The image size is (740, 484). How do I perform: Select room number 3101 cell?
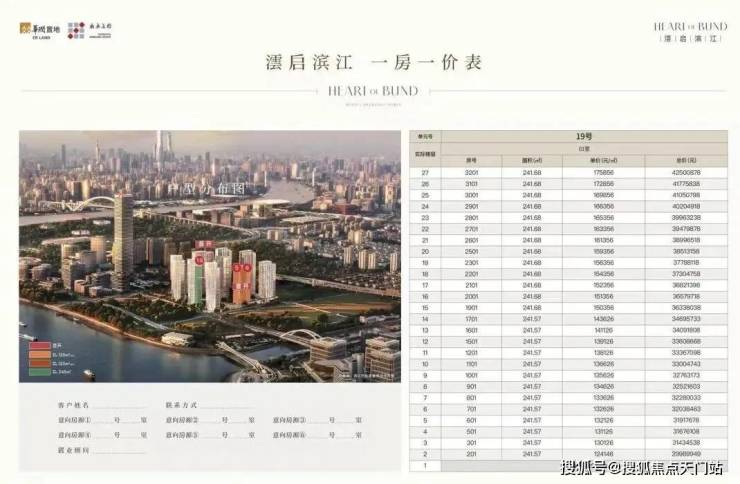(x=471, y=184)
